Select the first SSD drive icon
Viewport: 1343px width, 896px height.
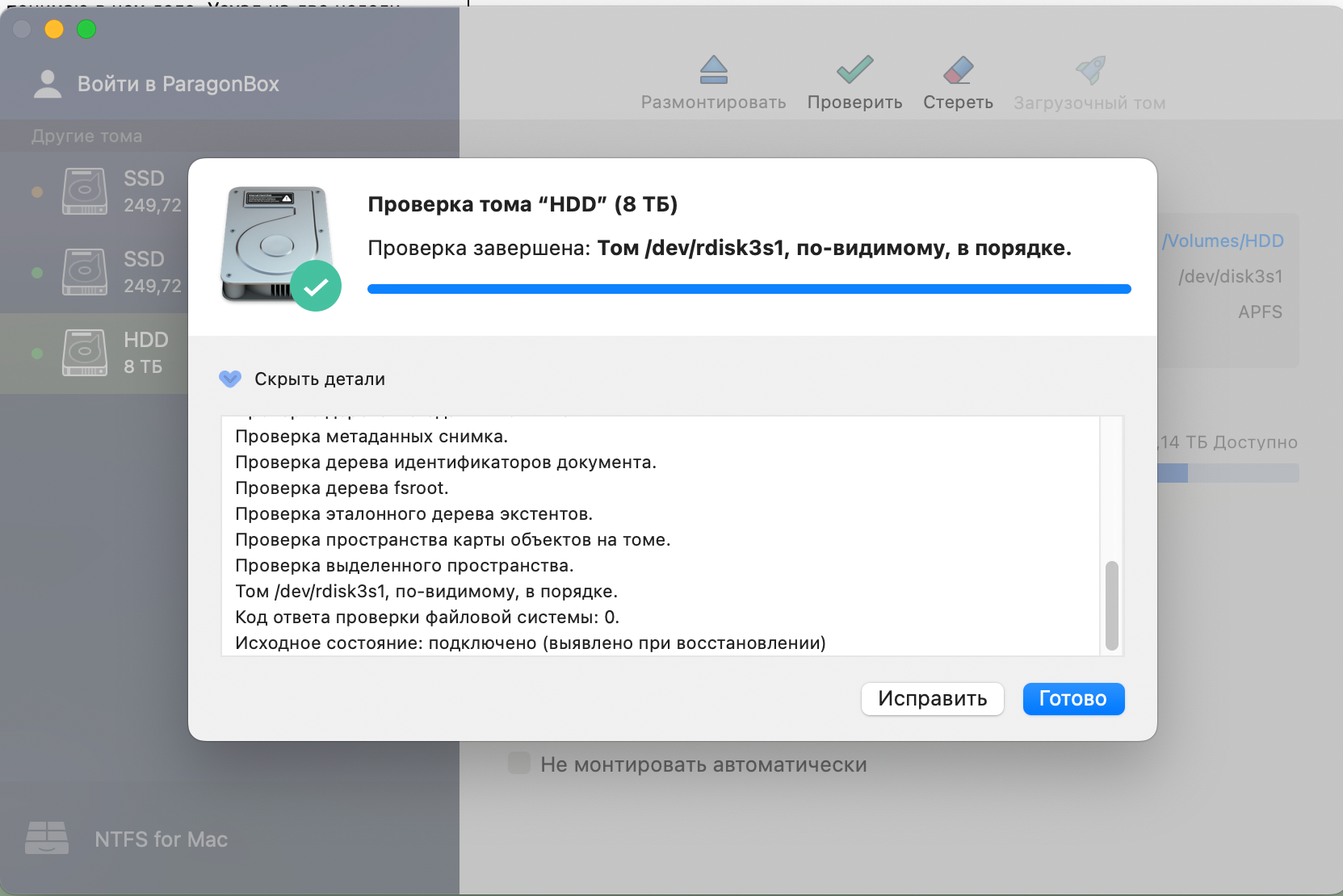click(85, 191)
